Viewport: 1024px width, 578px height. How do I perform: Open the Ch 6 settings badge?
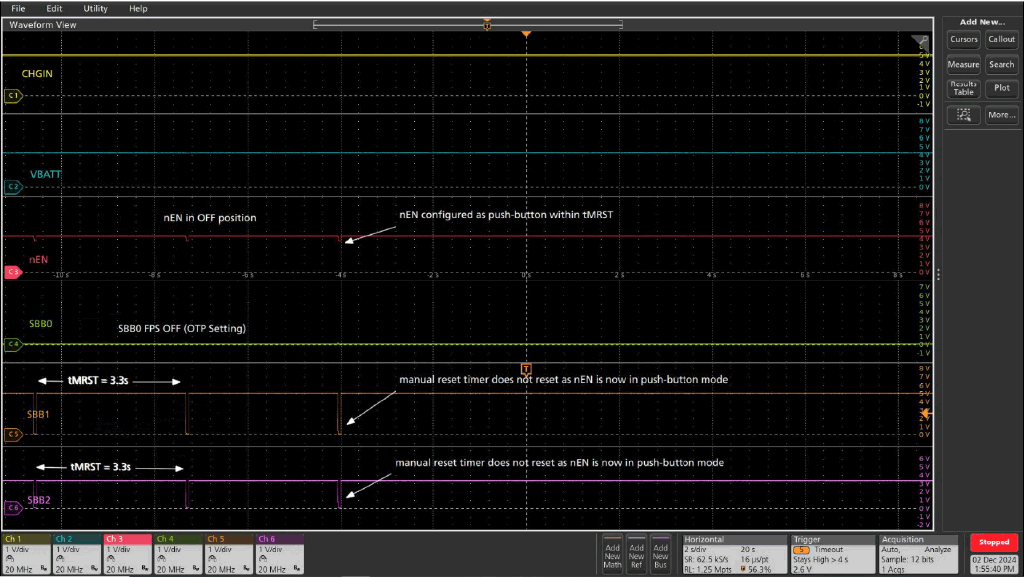[x=280, y=552]
